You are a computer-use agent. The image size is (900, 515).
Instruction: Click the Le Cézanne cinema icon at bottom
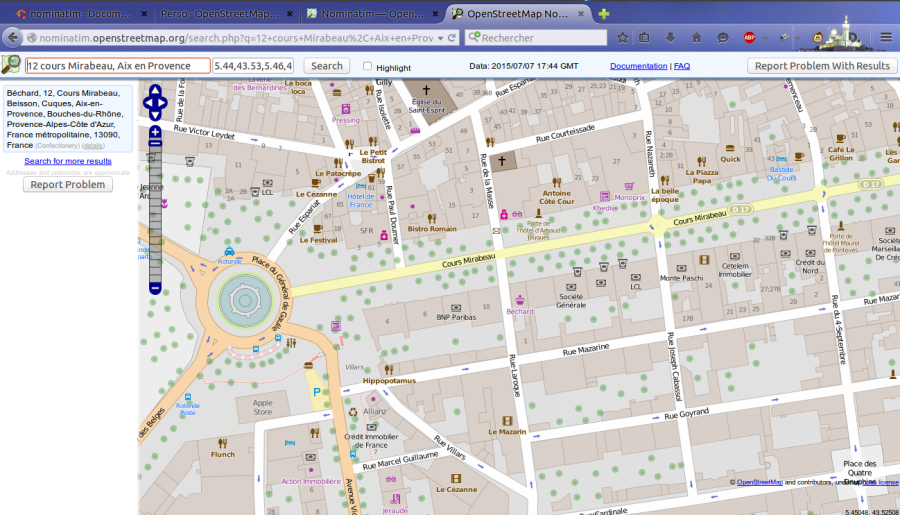pyautogui.click(x=456, y=479)
